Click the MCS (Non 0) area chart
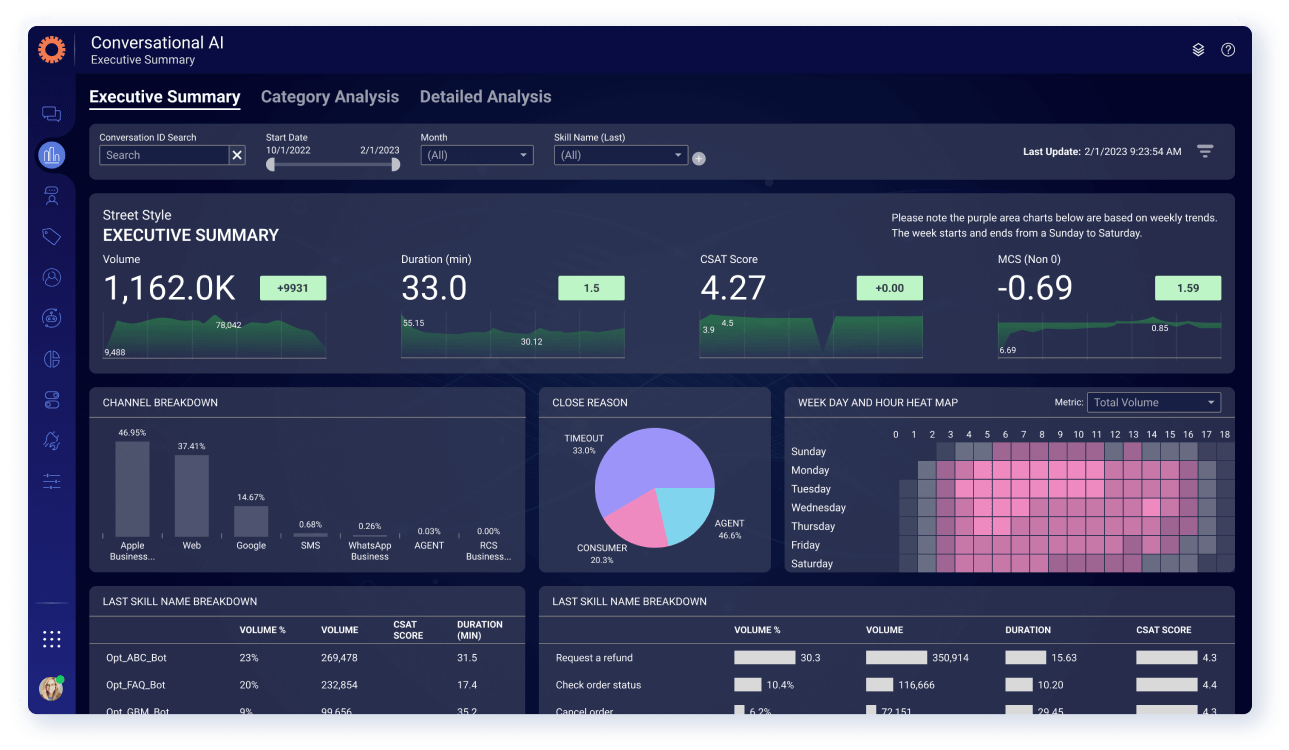1289x750 pixels. pos(1110,338)
